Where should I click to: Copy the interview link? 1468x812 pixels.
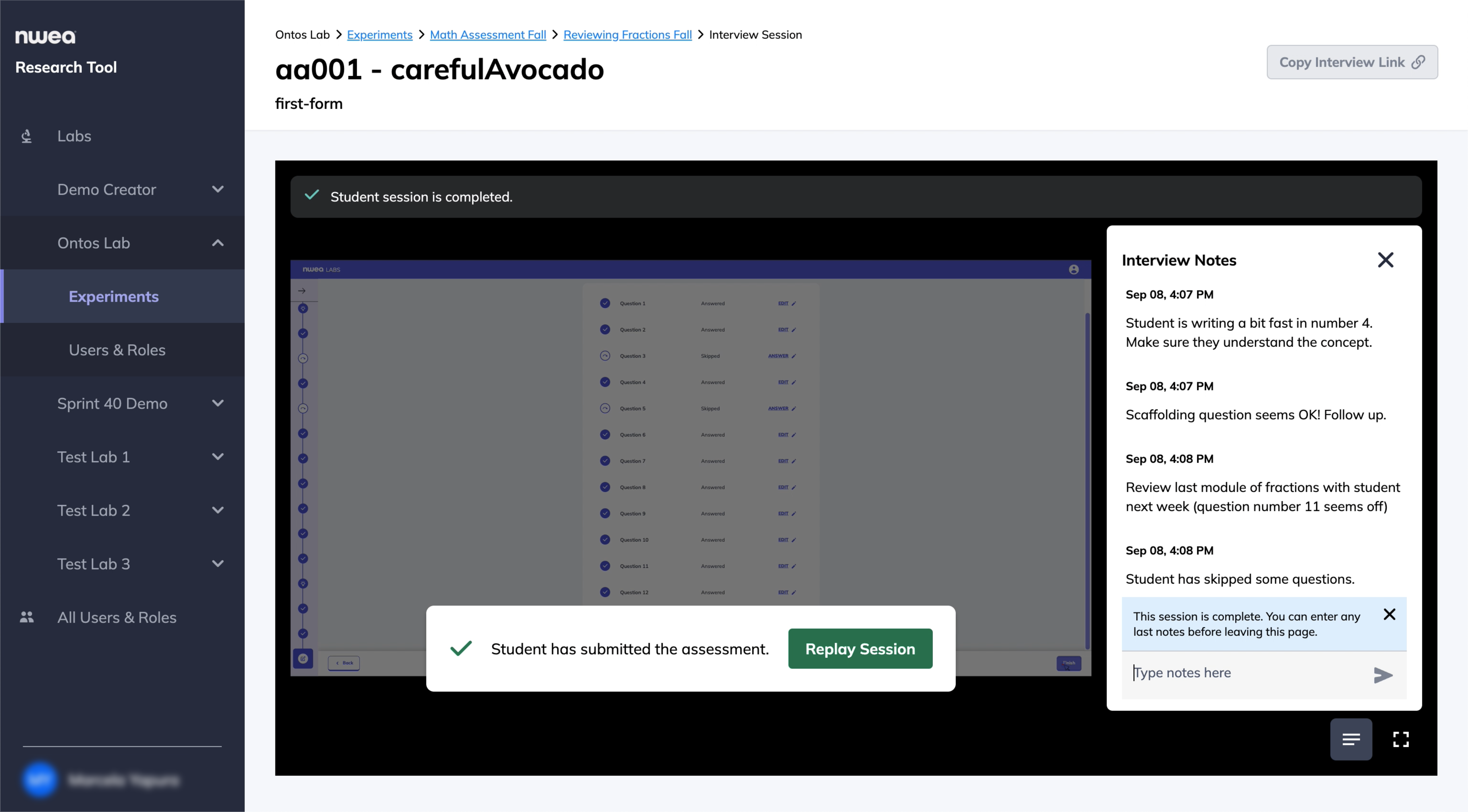click(1352, 62)
